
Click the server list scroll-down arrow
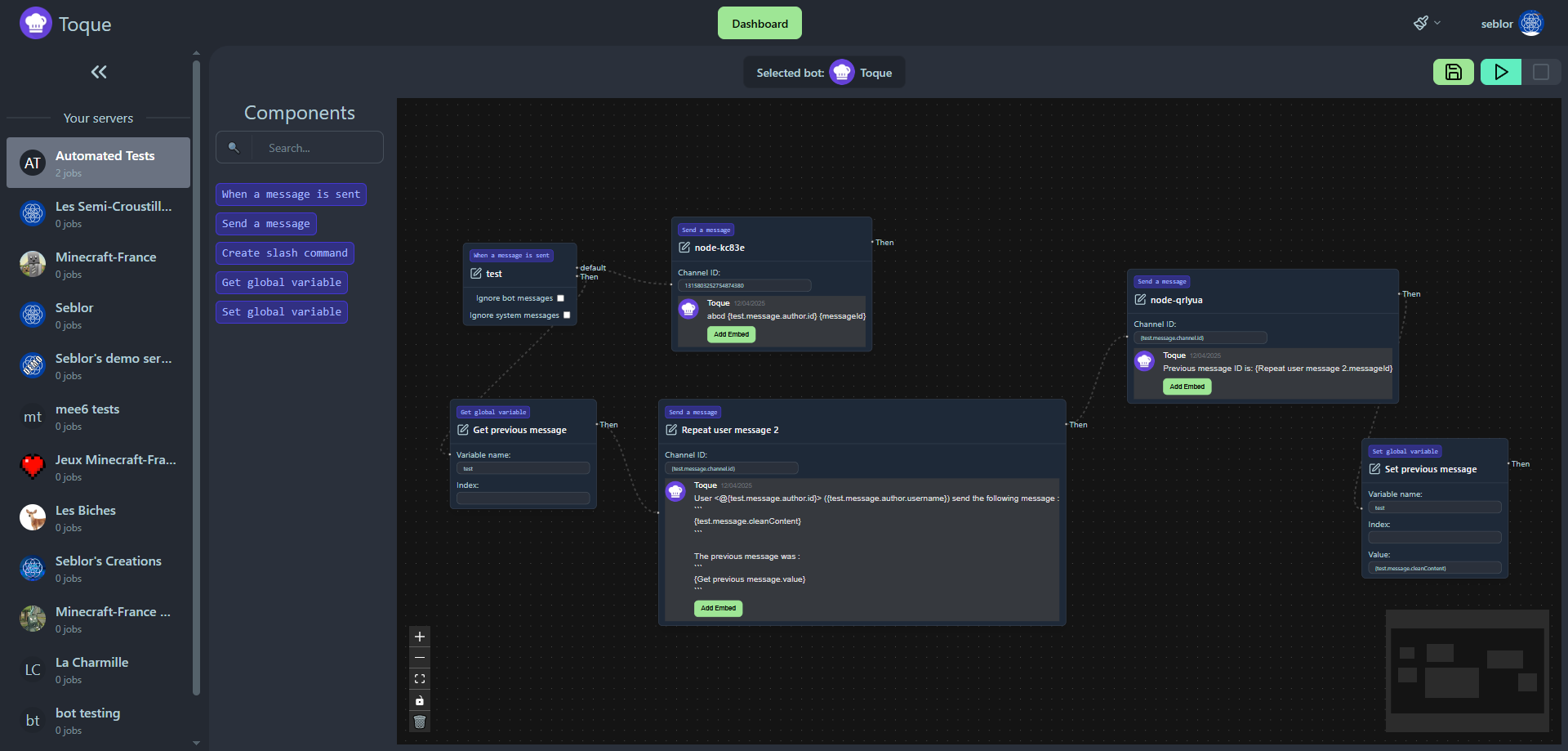pos(196,744)
